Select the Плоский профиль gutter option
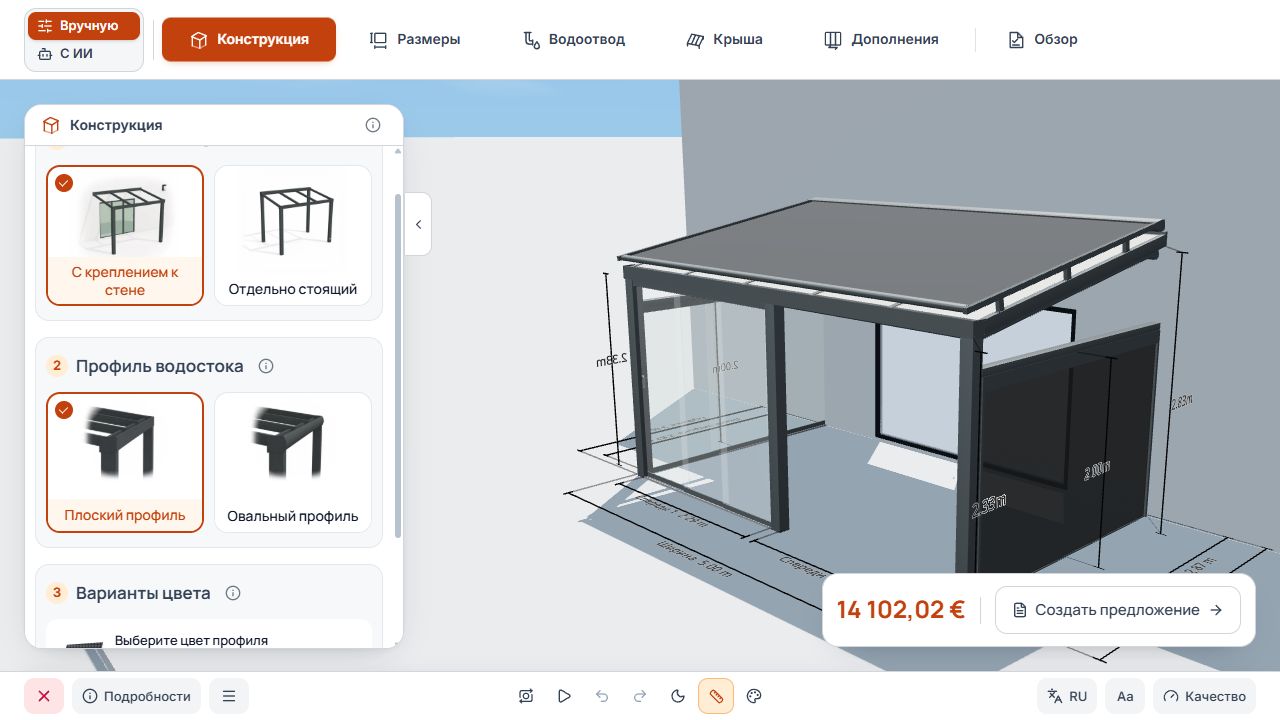Screen dimensions: 1280x720 pos(125,462)
